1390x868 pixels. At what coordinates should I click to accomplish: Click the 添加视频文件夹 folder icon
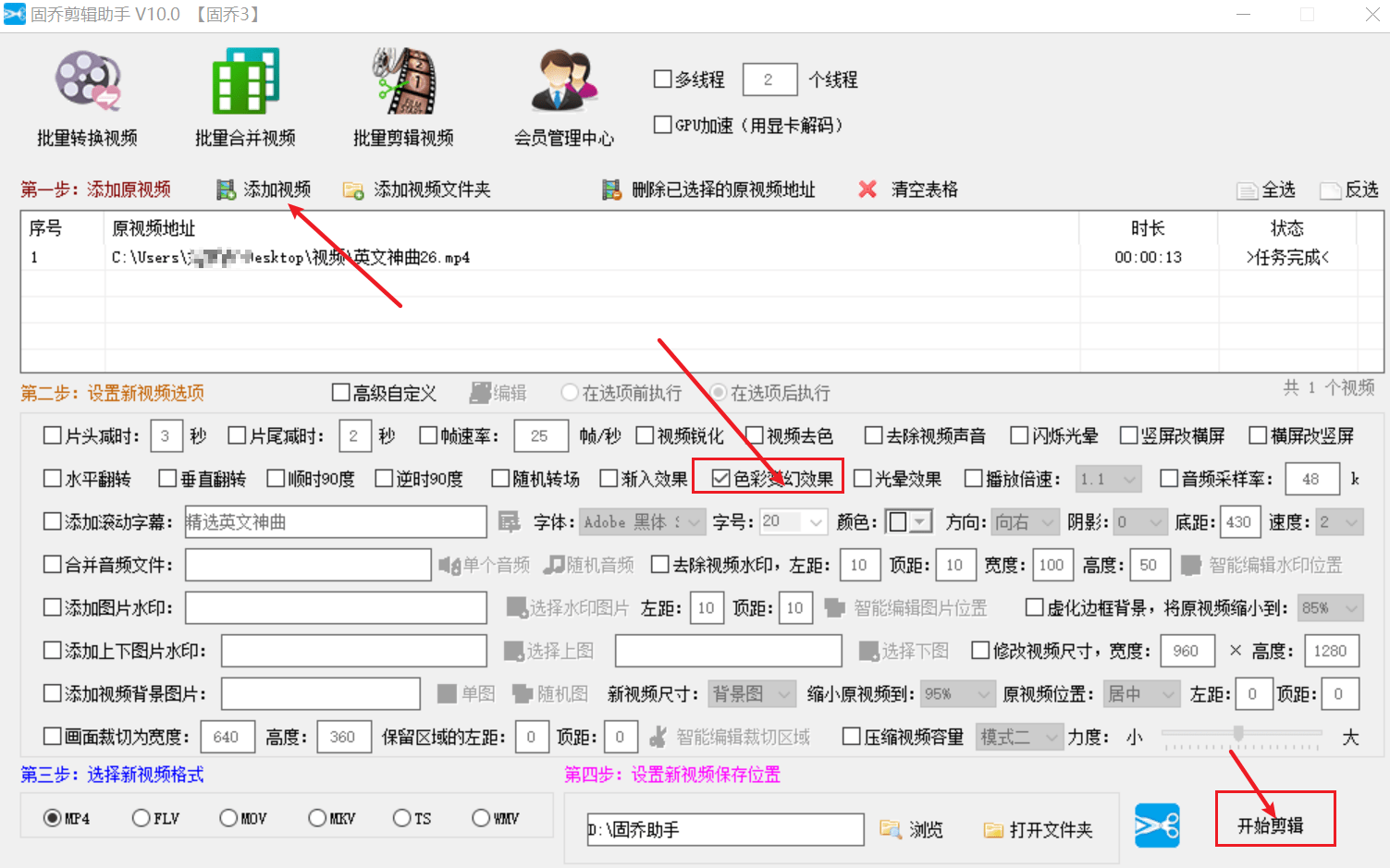click(x=352, y=190)
